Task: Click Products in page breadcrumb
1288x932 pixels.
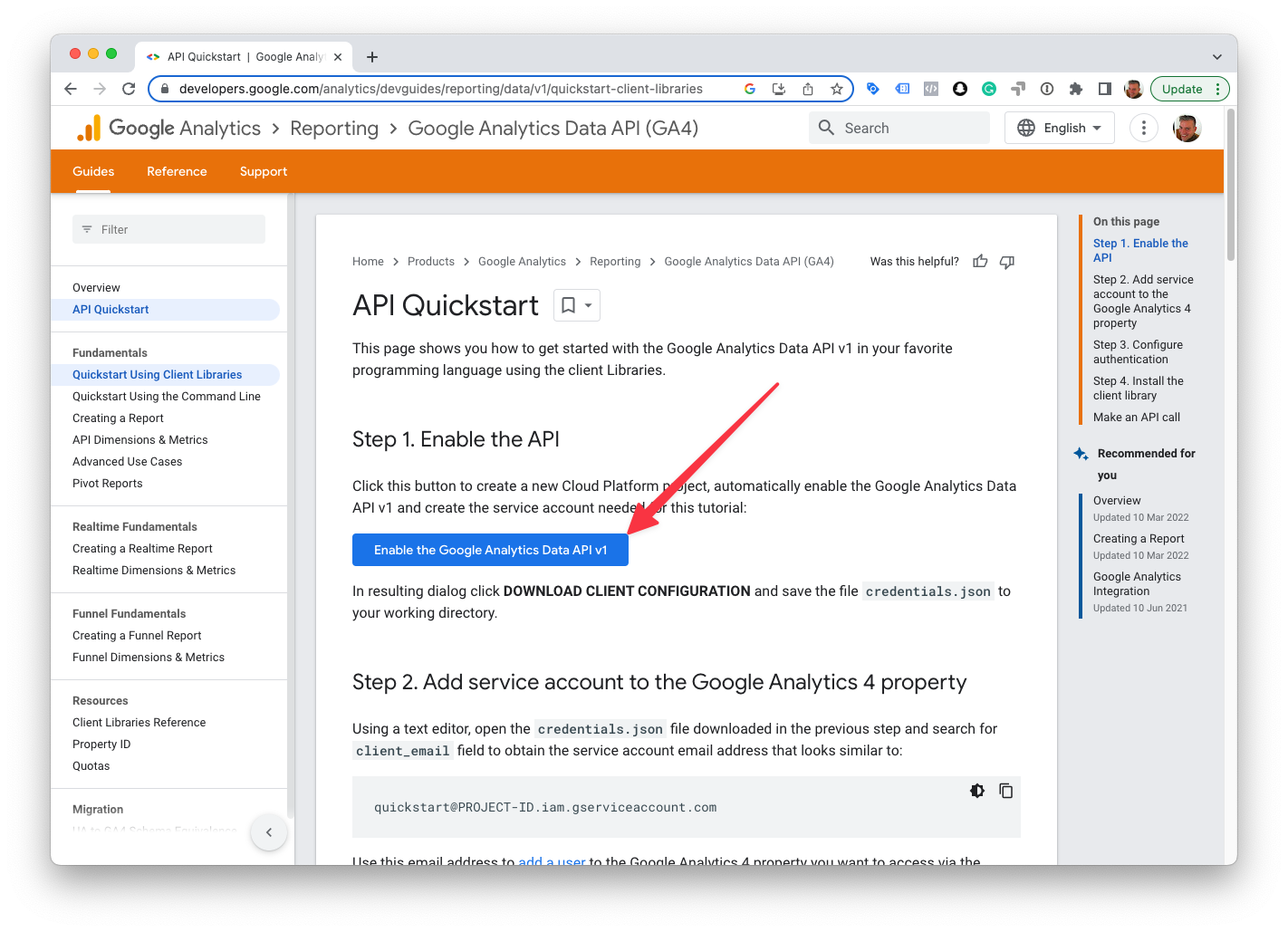Action: tap(431, 261)
